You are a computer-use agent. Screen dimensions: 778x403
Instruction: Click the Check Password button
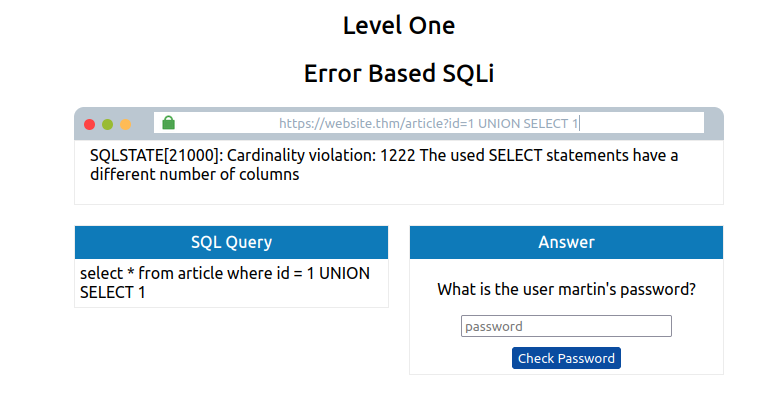coord(566,358)
